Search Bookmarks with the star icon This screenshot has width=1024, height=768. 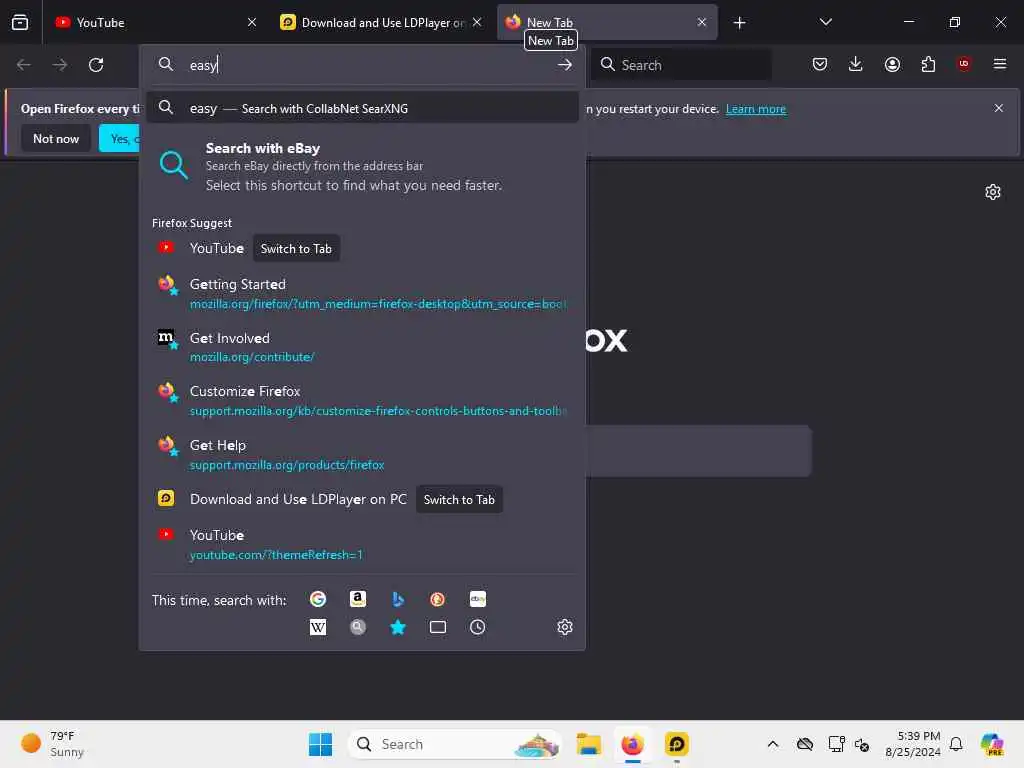point(398,627)
